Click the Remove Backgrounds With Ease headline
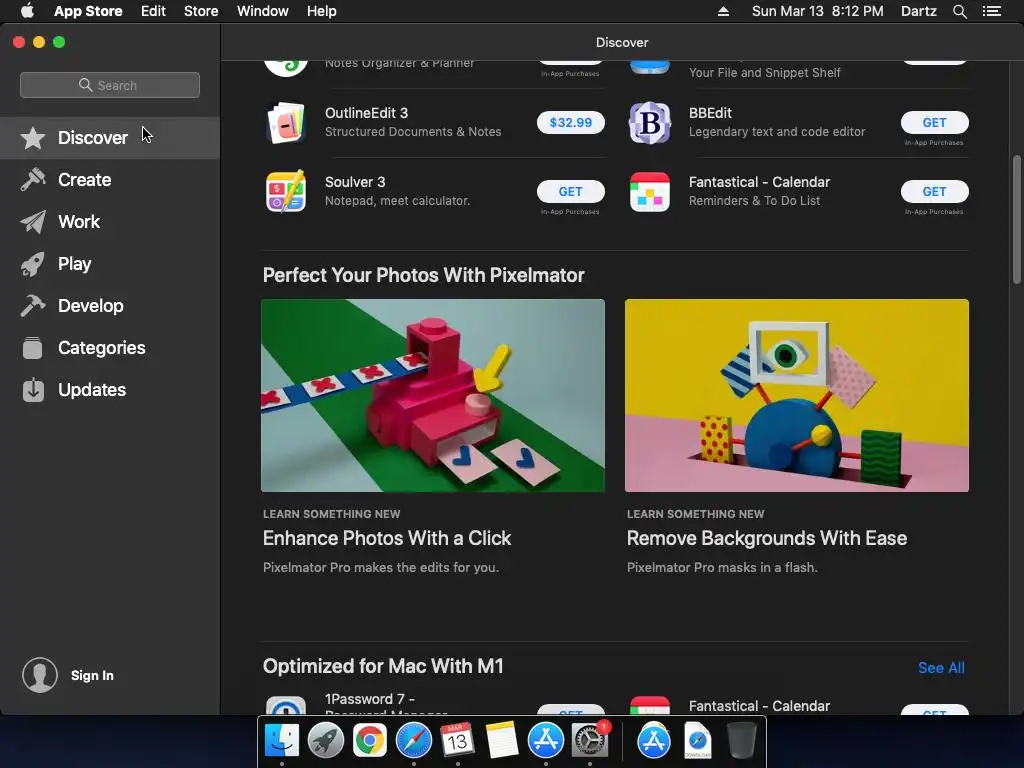Image resolution: width=1024 pixels, height=768 pixels. (x=767, y=538)
